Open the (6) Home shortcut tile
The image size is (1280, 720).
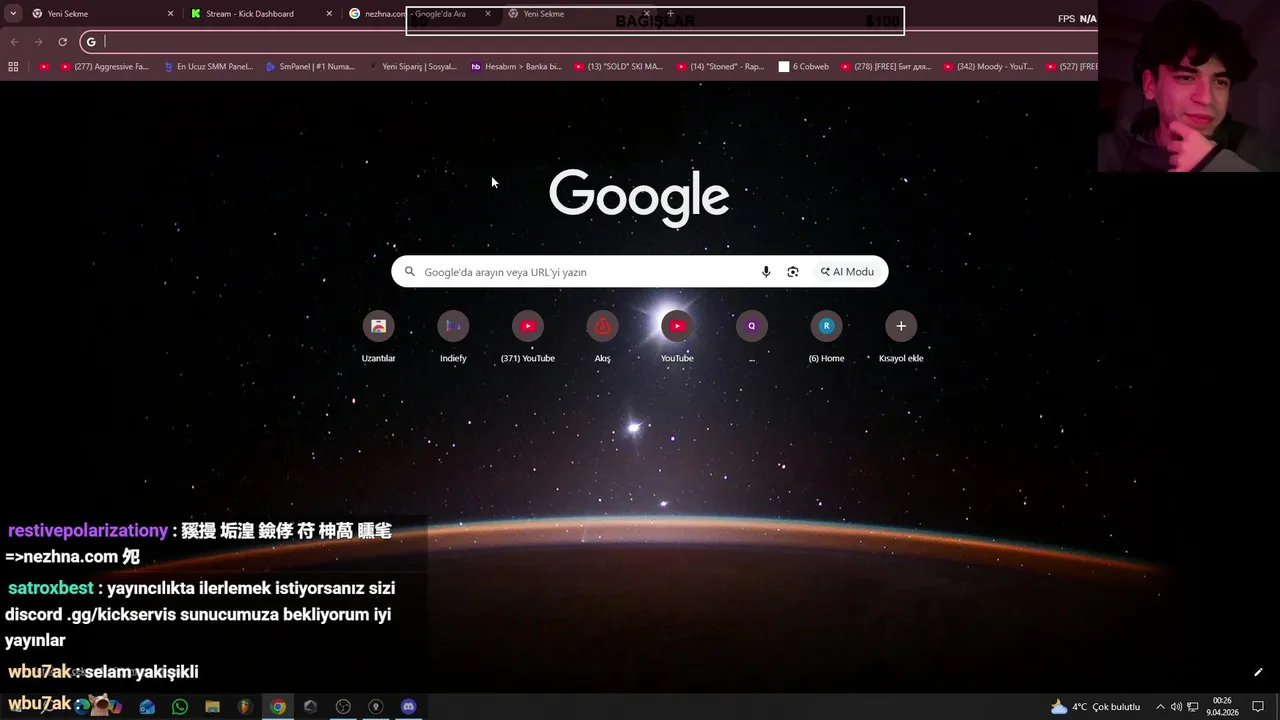(x=826, y=336)
